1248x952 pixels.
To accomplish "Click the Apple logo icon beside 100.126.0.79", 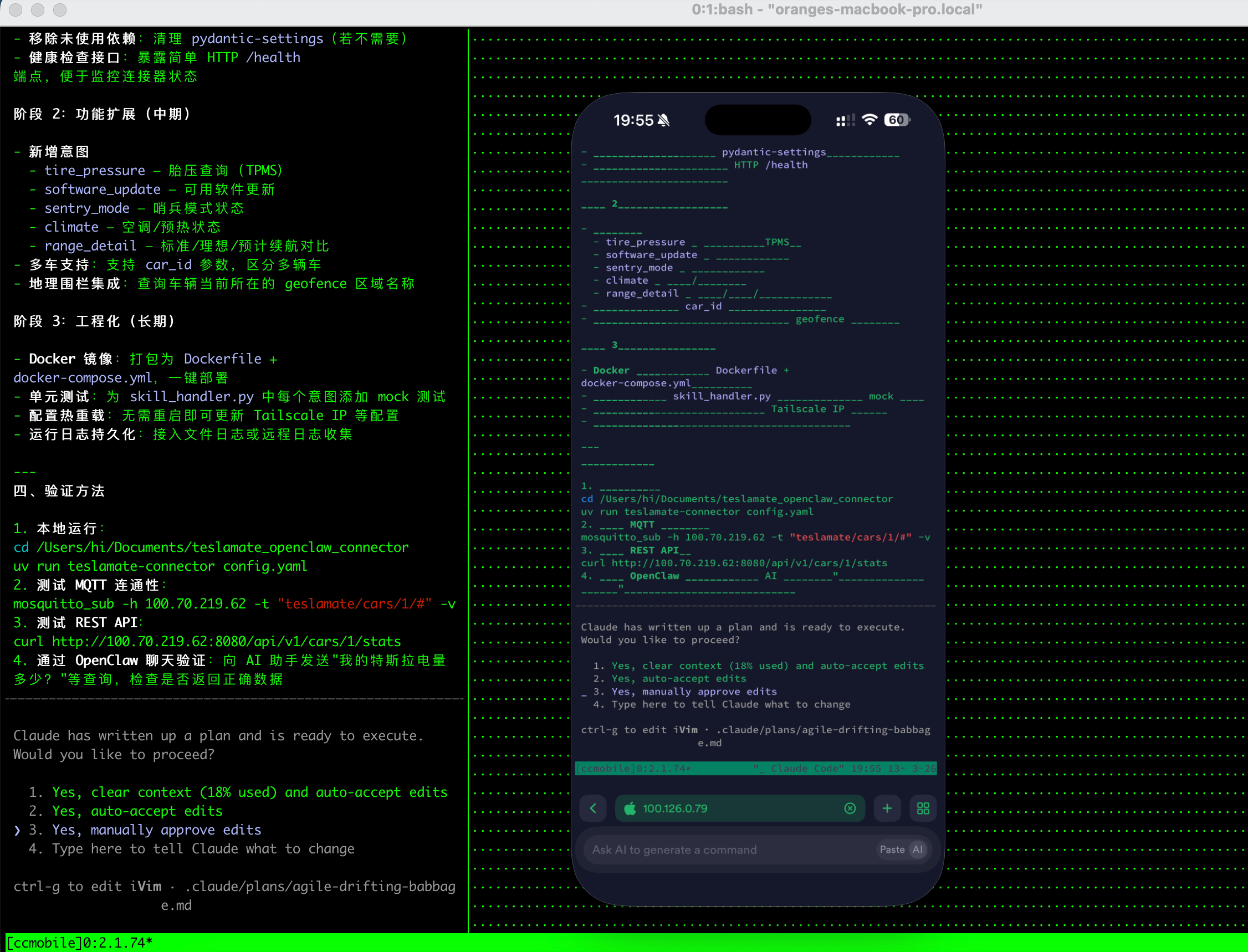I will [x=630, y=808].
